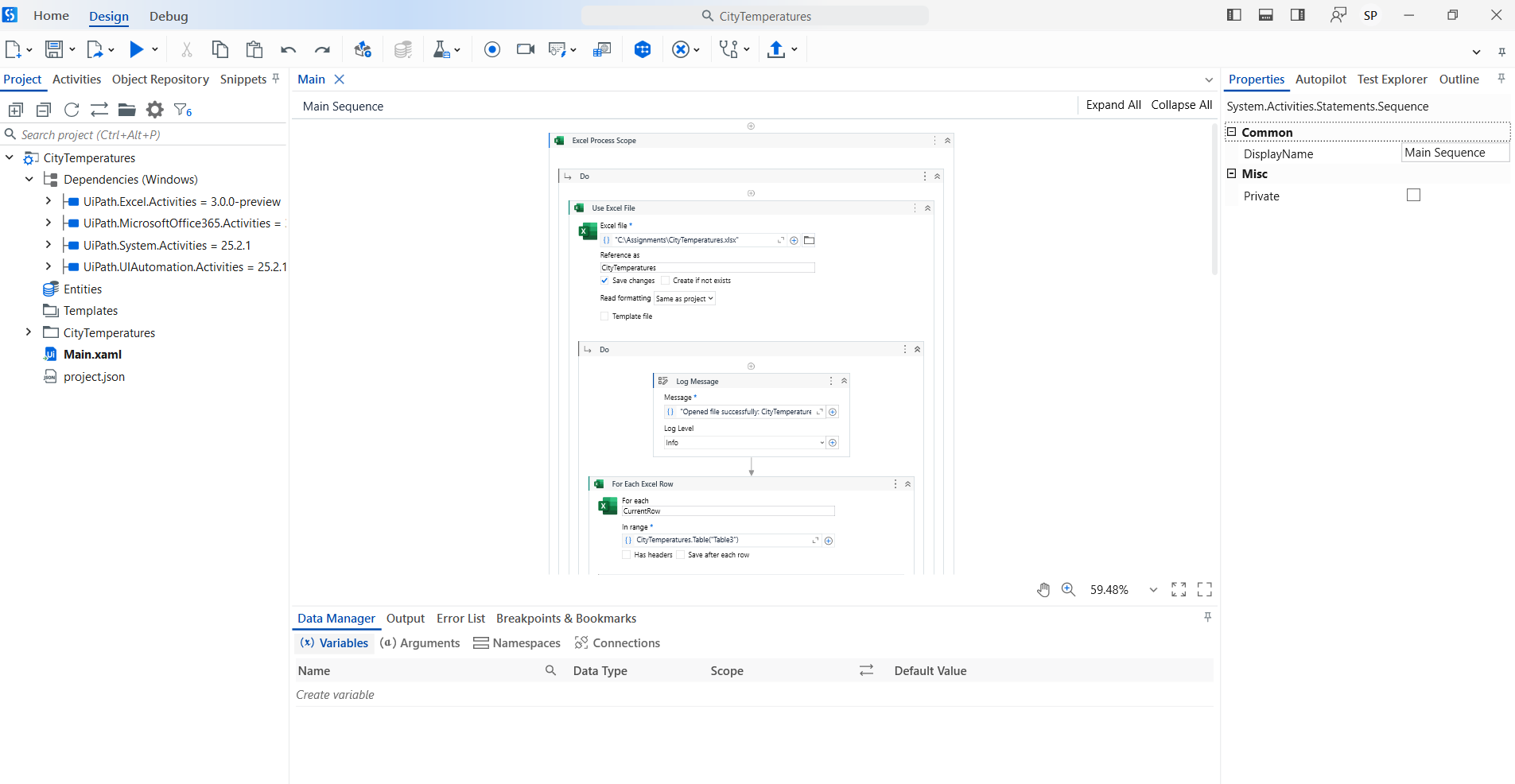
Task: Open the Outline panel tab
Action: (x=1459, y=80)
